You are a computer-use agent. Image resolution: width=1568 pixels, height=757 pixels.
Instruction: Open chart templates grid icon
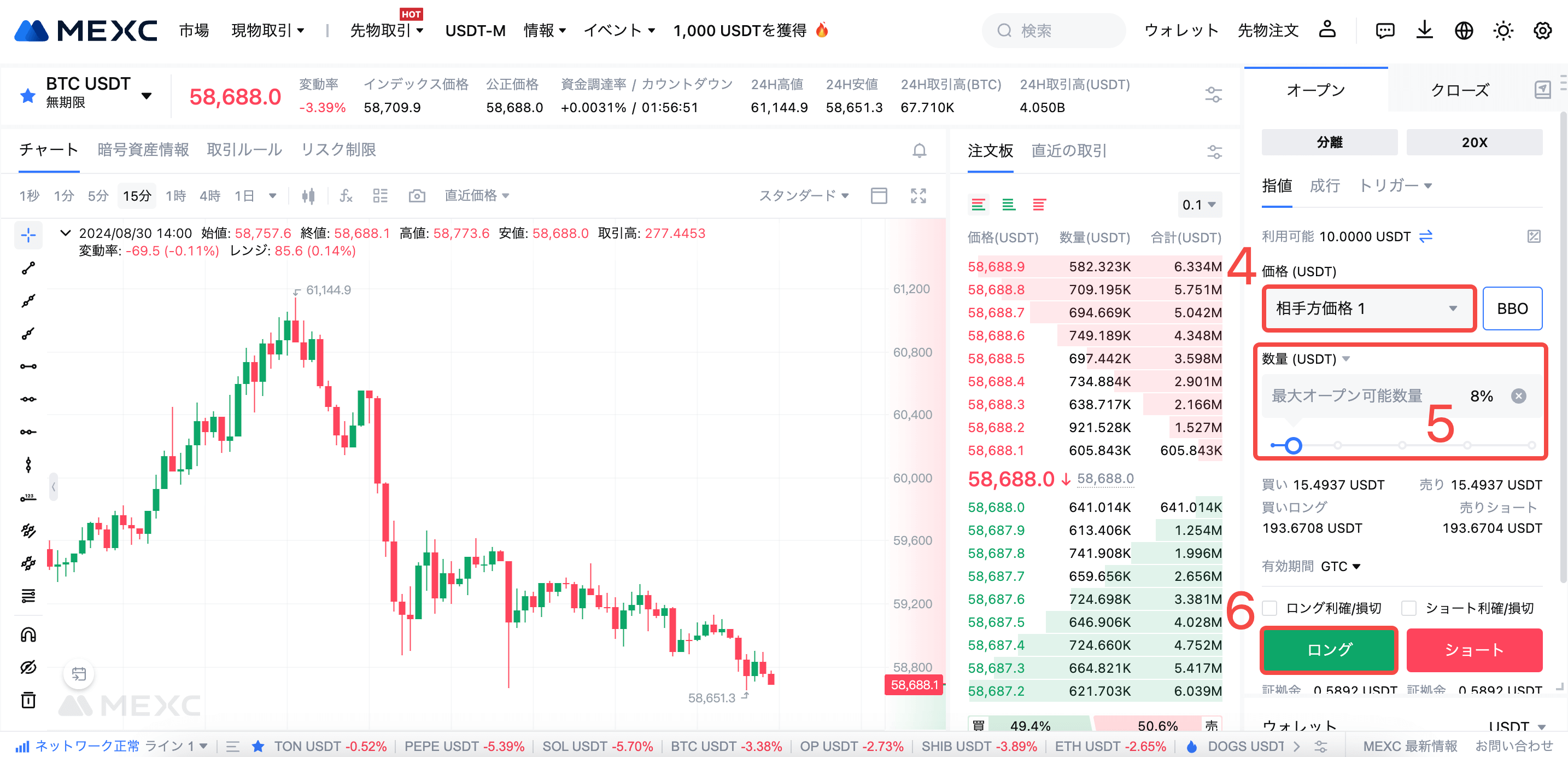pyautogui.click(x=381, y=195)
